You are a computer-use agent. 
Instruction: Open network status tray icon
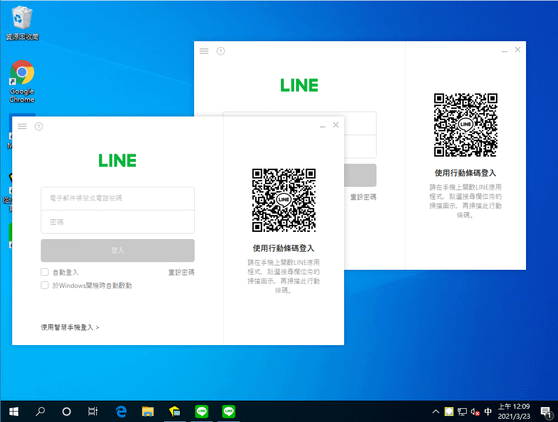click(x=462, y=412)
